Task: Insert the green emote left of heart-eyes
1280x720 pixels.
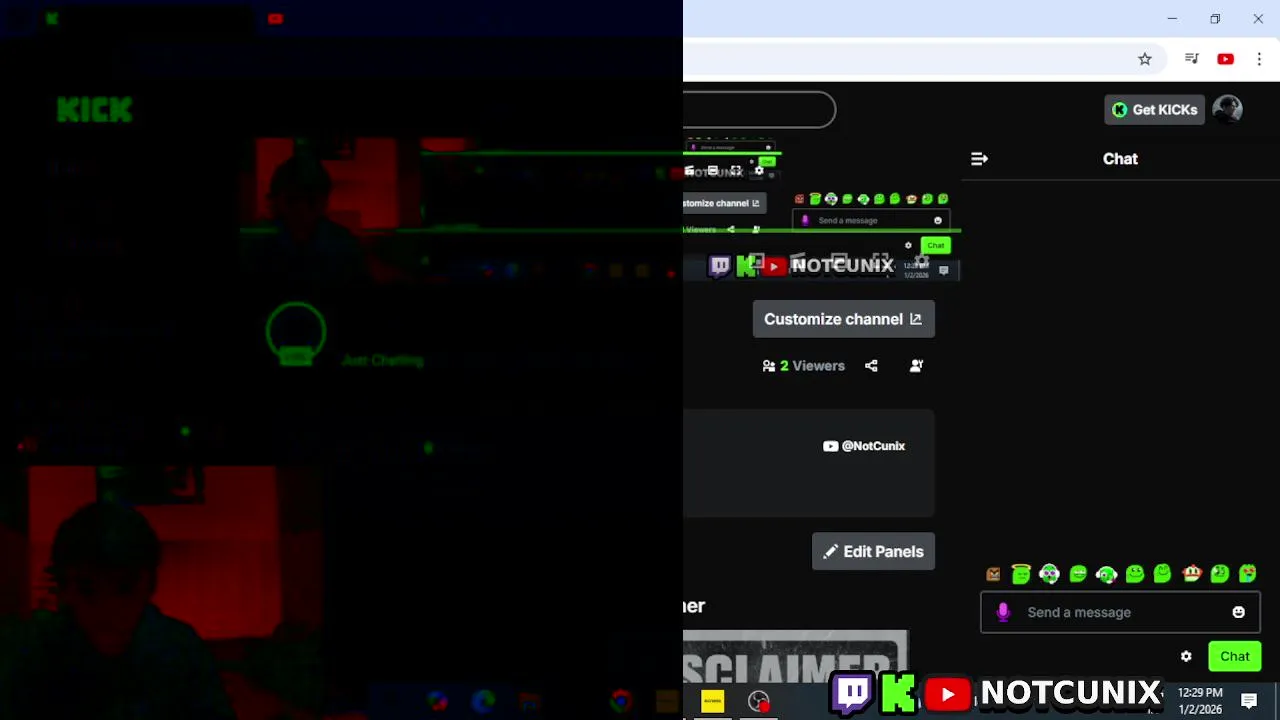Action: pos(1220,574)
